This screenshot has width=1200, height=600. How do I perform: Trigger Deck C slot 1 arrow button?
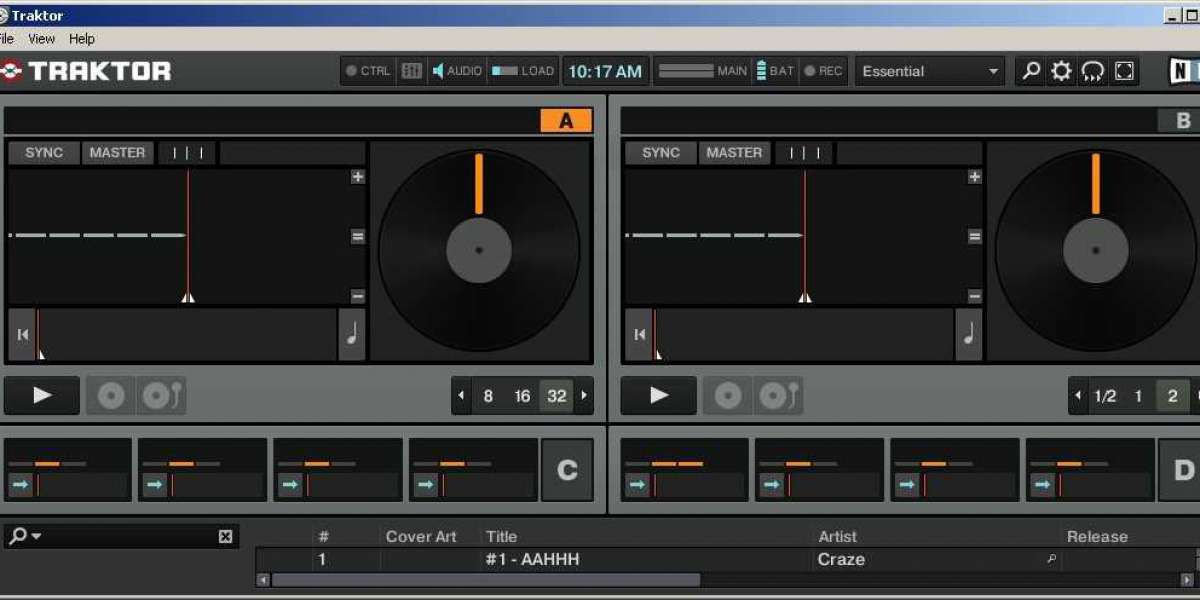21,486
